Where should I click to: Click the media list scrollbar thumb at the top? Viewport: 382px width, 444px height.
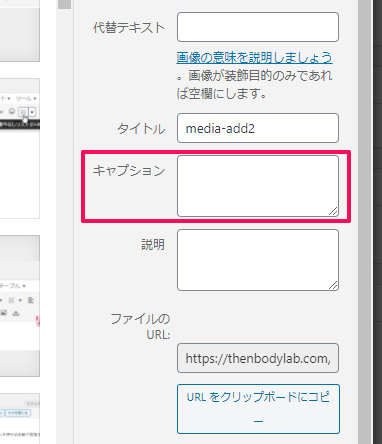click(64, 4)
